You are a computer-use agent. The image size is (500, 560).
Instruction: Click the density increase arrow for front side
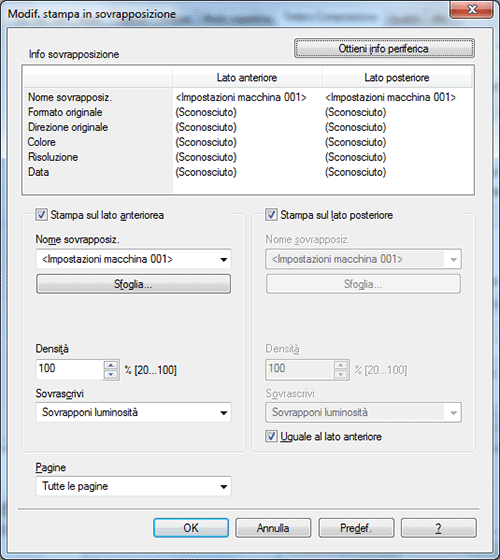click(x=111, y=365)
